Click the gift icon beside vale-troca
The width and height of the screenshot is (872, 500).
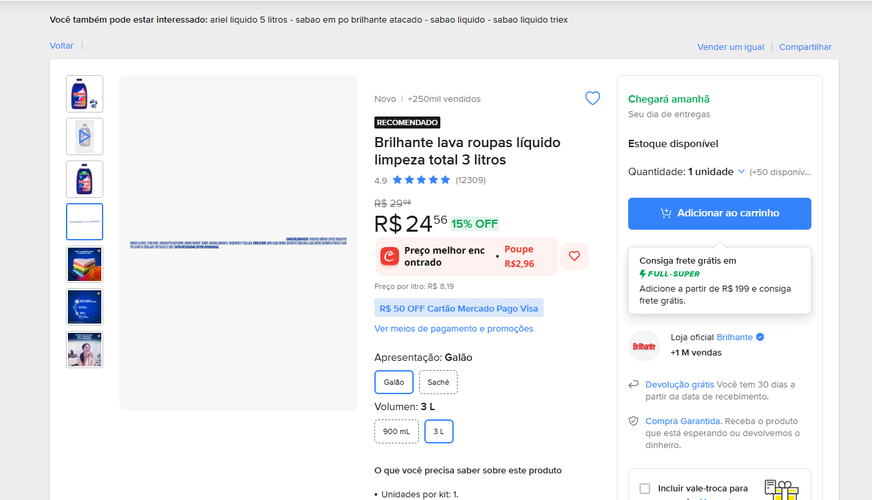pyautogui.click(x=781, y=489)
